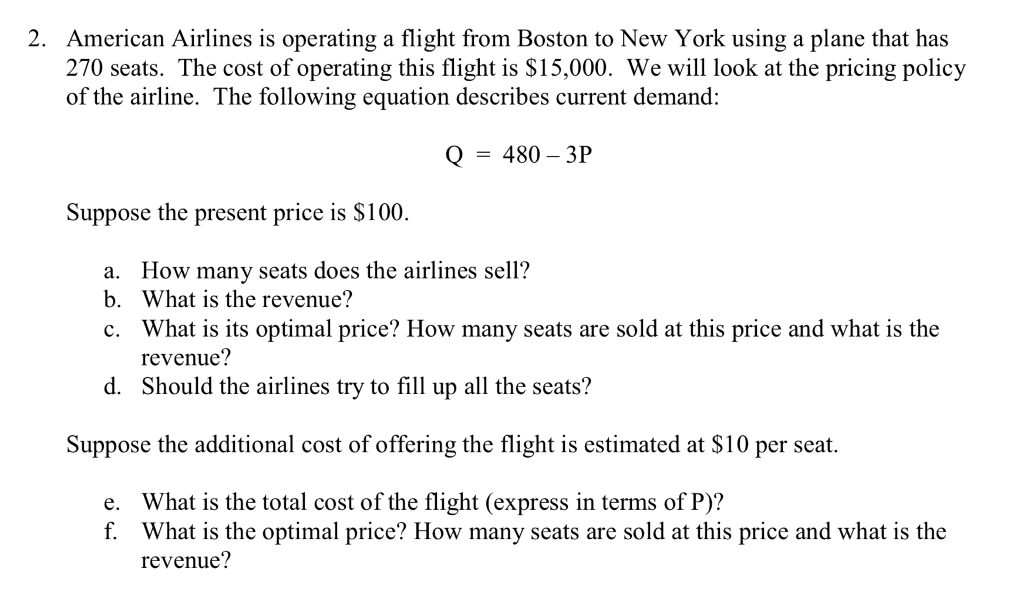Click the demand equation Q = 480 – 3P
Screen dimensions: 1024x591
point(511,156)
